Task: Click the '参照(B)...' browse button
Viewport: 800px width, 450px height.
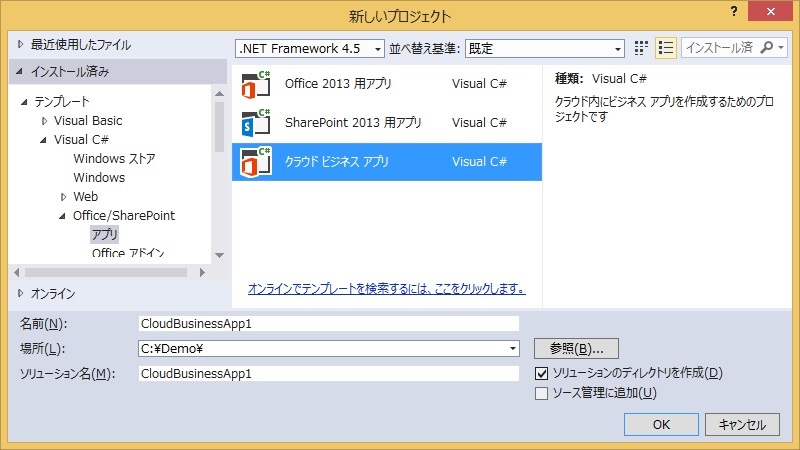Action: (577, 348)
